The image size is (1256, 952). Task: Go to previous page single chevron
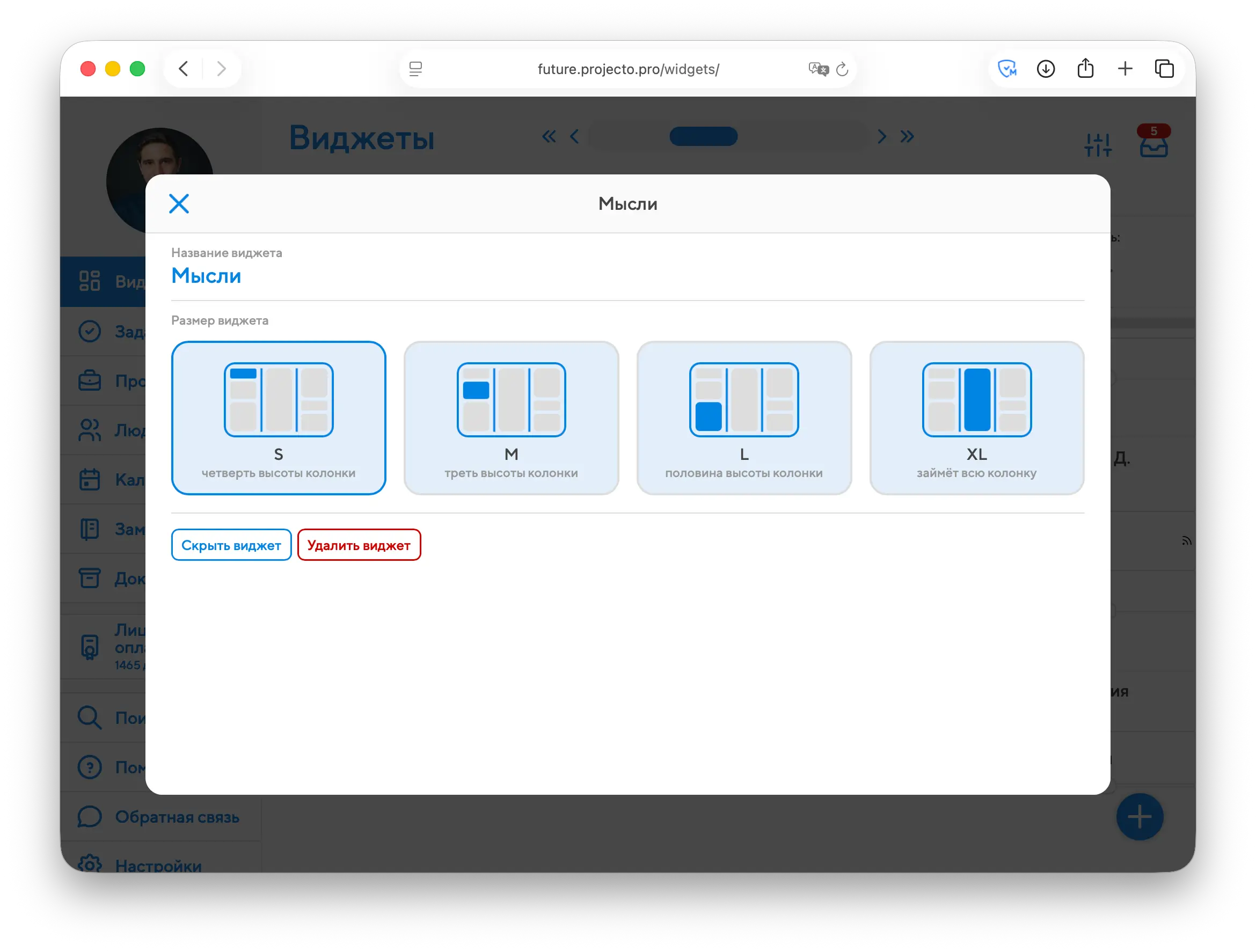tap(575, 136)
